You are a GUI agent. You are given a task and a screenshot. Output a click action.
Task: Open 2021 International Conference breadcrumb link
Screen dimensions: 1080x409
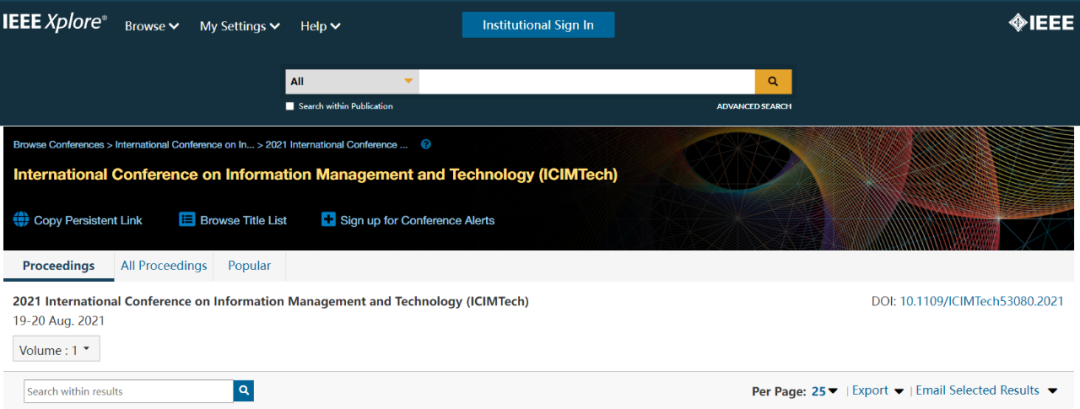click(x=336, y=145)
